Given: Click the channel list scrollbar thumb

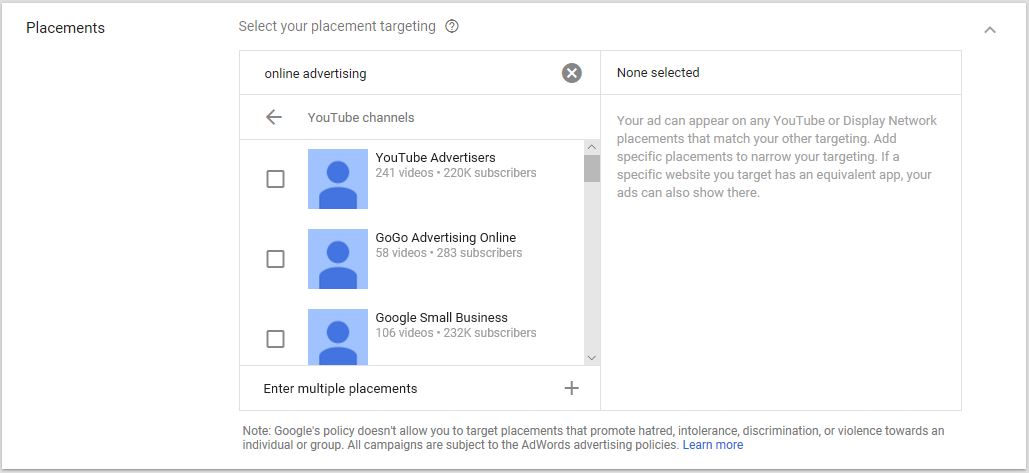Looking at the screenshot, I should coord(592,169).
